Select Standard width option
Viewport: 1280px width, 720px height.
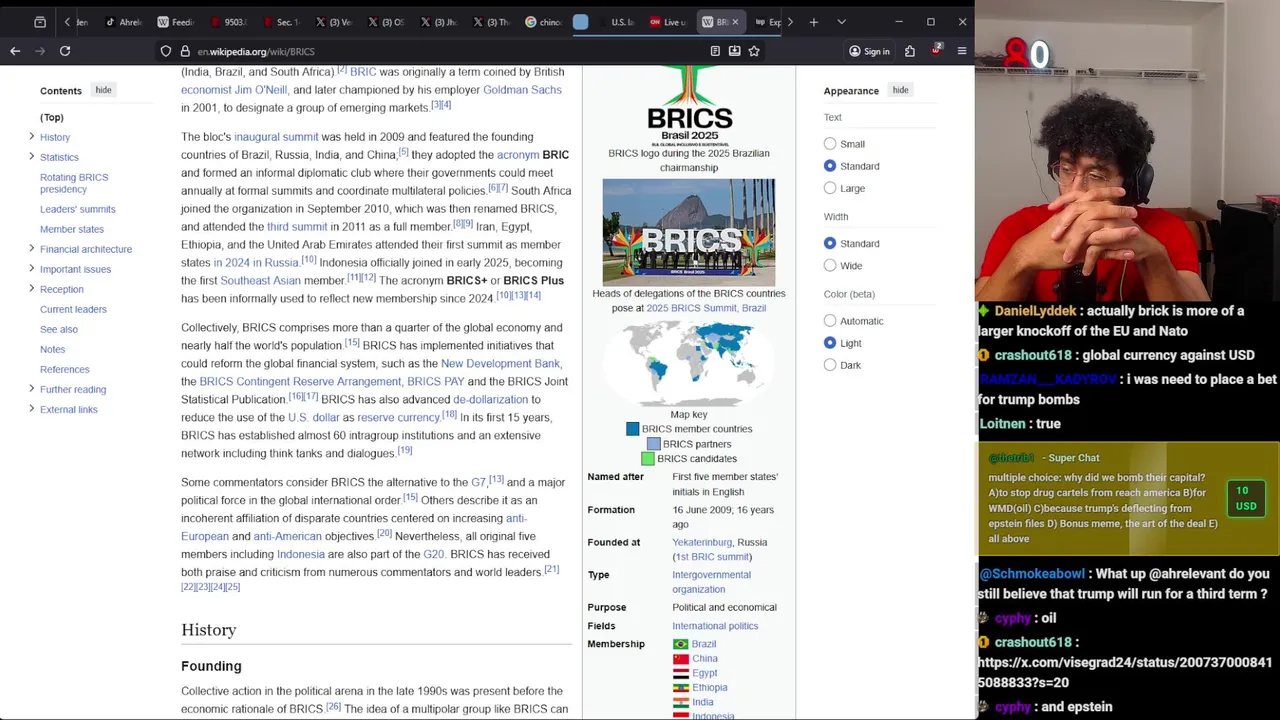tap(830, 243)
